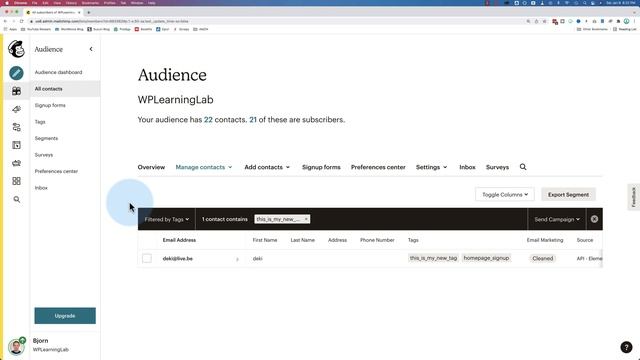Click Bjorn's profile avatar
Viewport: 640px width, 360px height.
[16, 346]
